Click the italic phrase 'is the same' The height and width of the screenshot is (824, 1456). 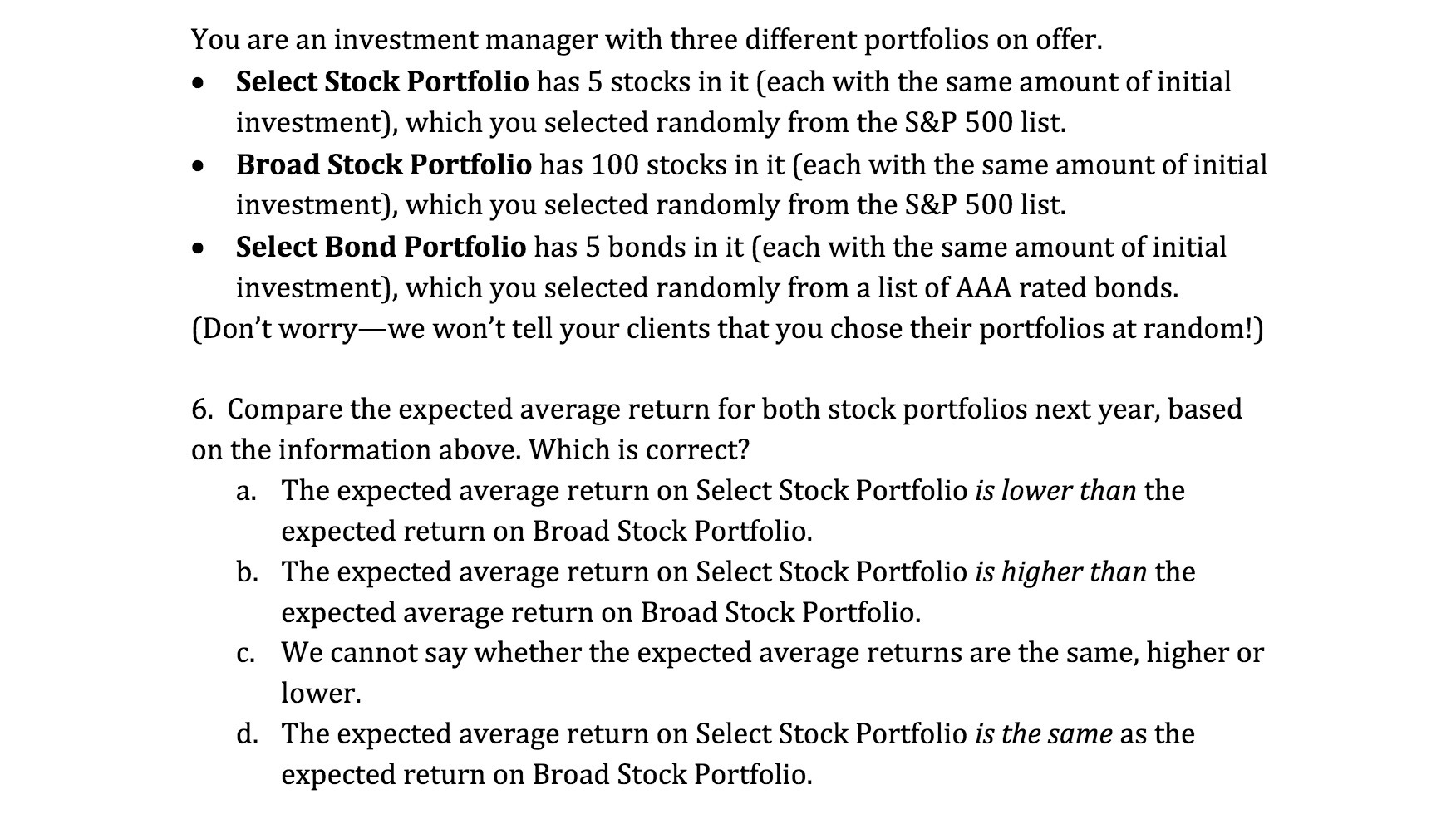(x=1043, y=735)
